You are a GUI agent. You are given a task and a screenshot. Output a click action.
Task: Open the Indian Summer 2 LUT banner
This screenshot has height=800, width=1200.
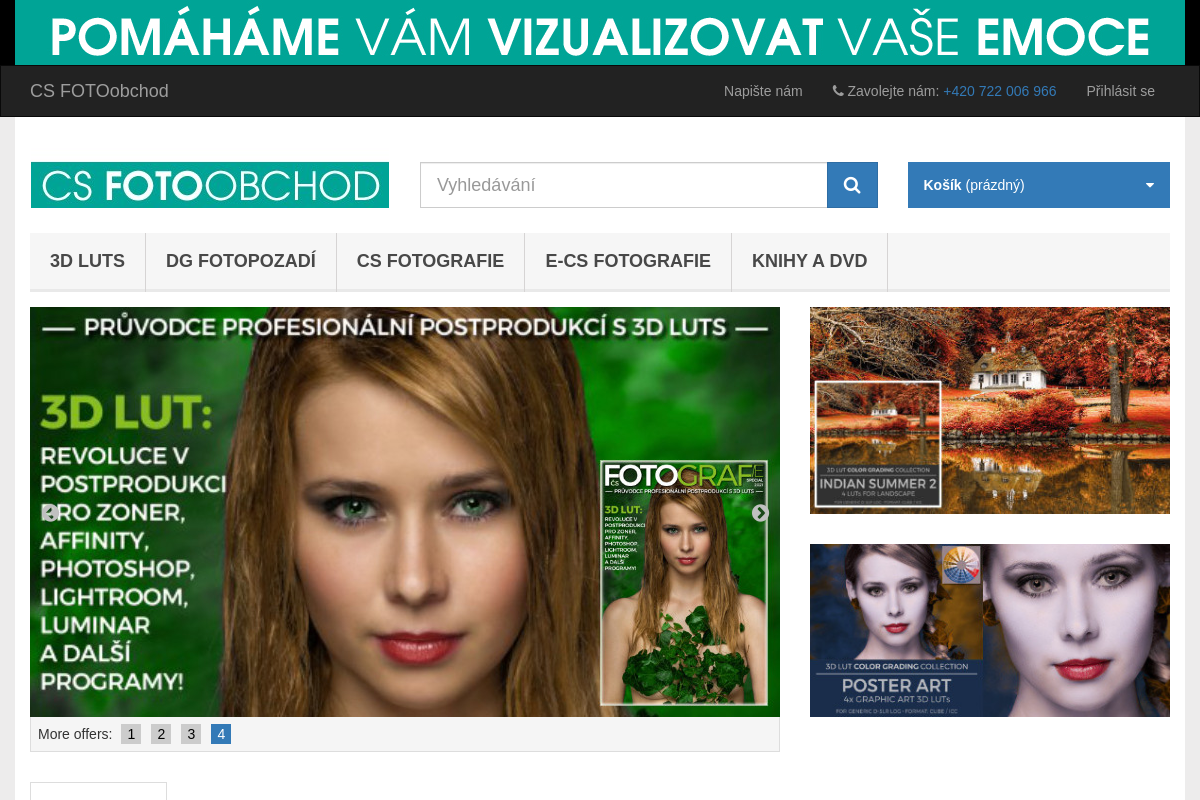[x=990, y=410]
